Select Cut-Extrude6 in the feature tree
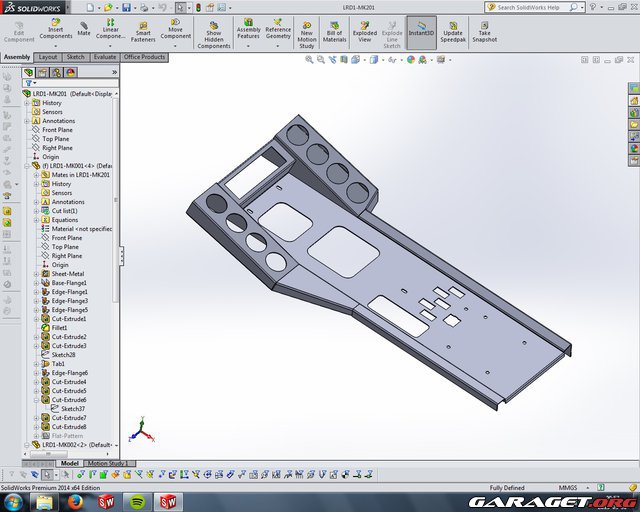This screenshot has width=640, height=512. tap(69, 400)
